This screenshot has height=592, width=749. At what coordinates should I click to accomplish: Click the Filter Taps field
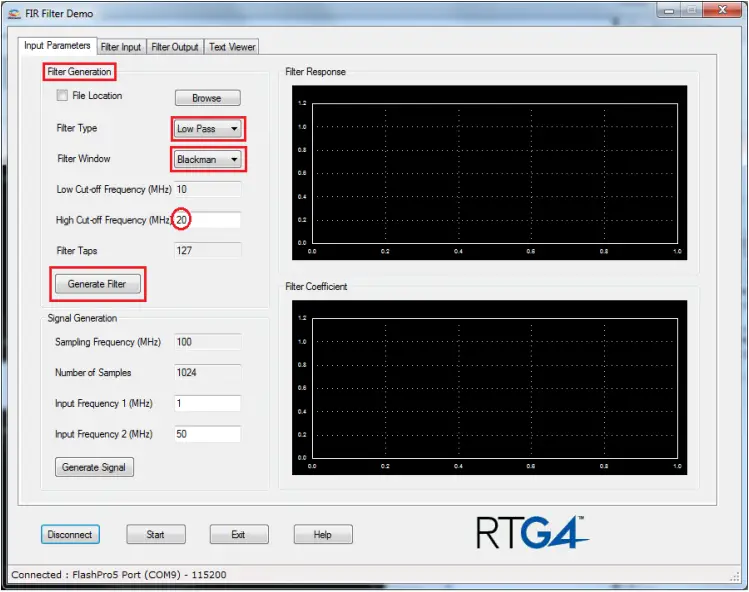click(x=208, y=250)
